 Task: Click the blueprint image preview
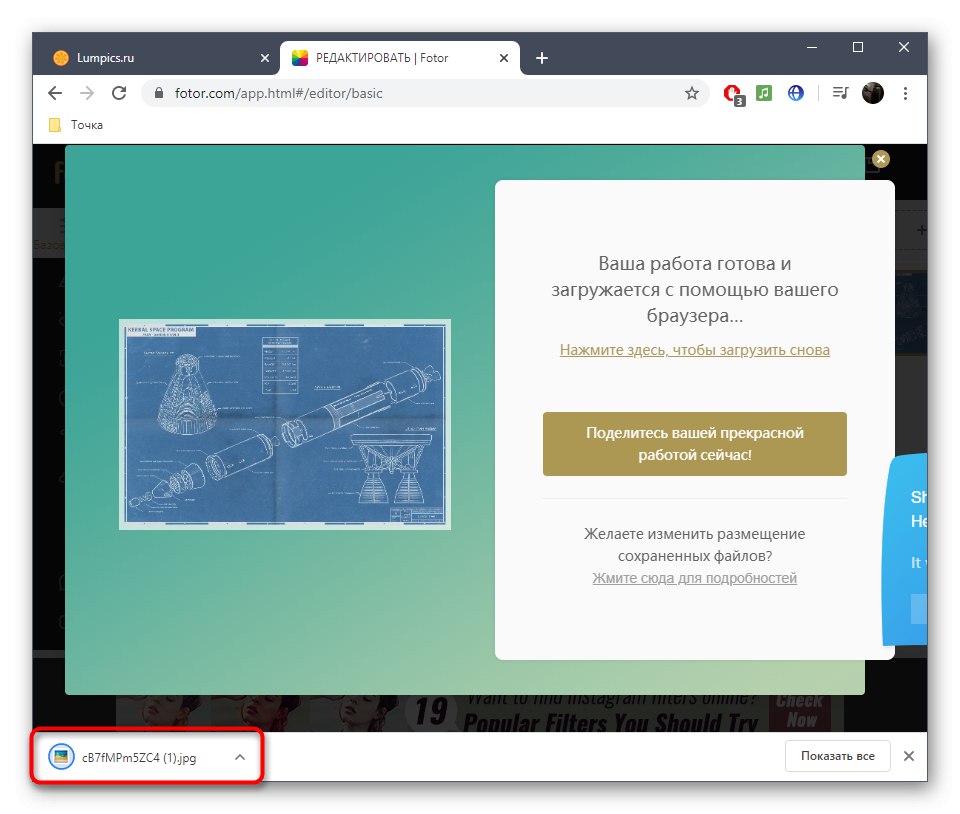[285, 424]
